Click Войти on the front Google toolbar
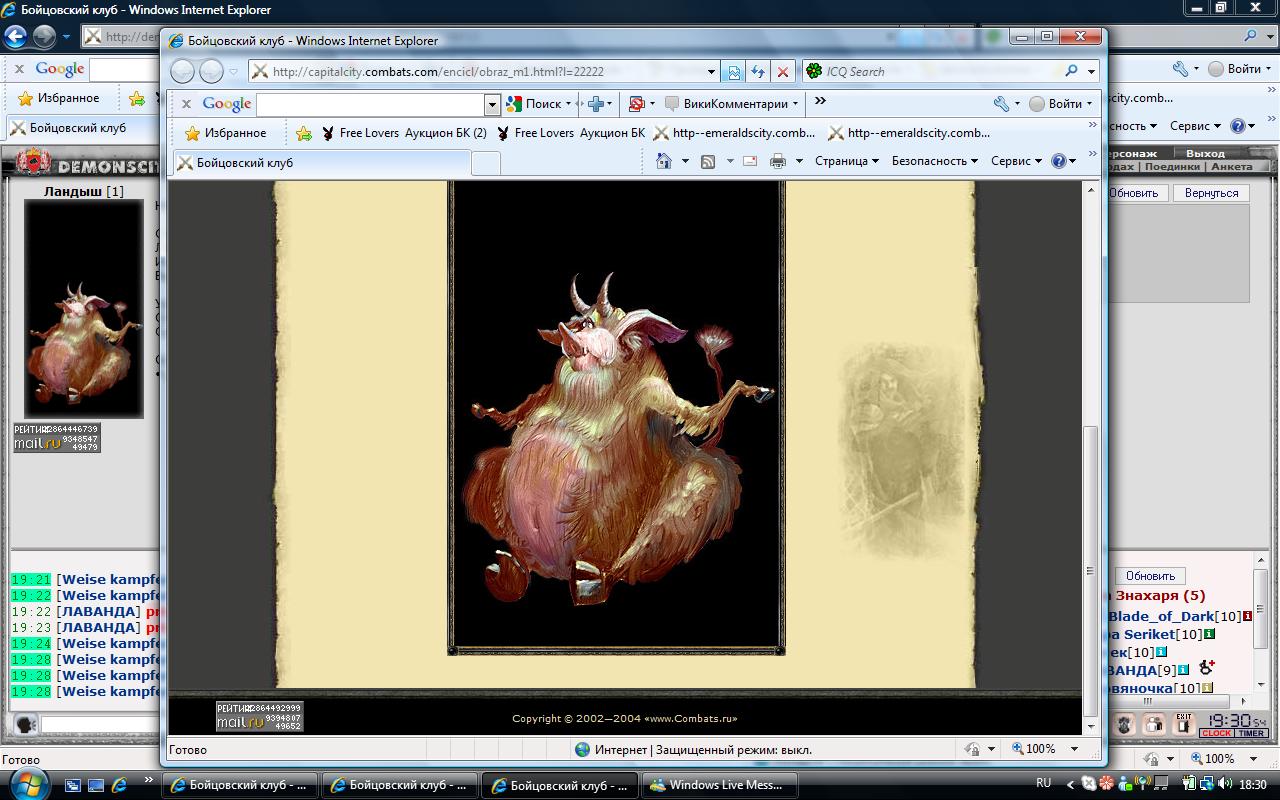This screenshot has height=800, width=1280. coord(1060,104)
